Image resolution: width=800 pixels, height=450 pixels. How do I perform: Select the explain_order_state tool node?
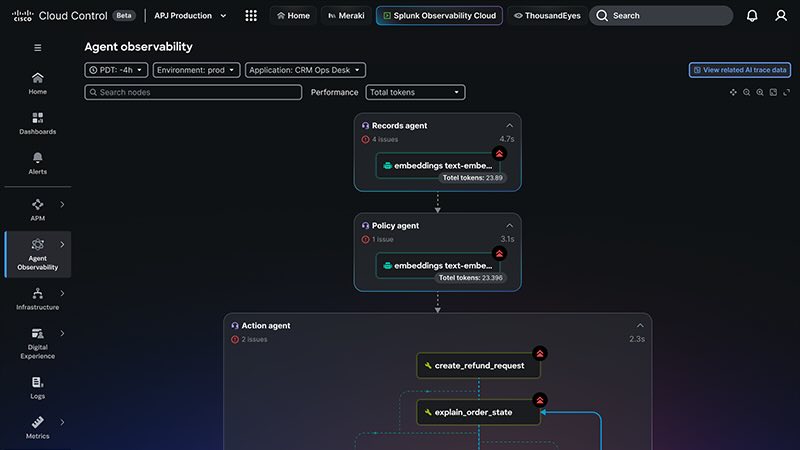479,412
